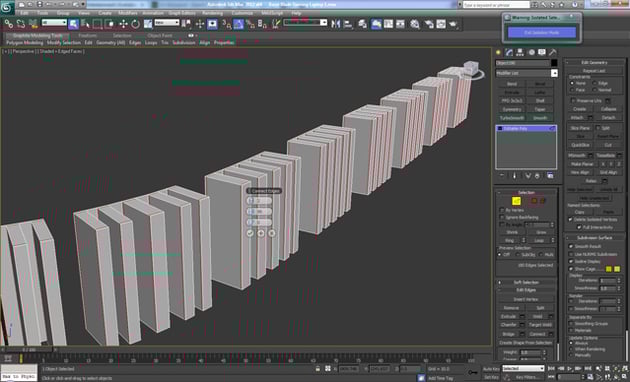This screenshot has height=382, width=630.
Task: Click the ViewCube in the viewport
Action: tap(471, 69)
